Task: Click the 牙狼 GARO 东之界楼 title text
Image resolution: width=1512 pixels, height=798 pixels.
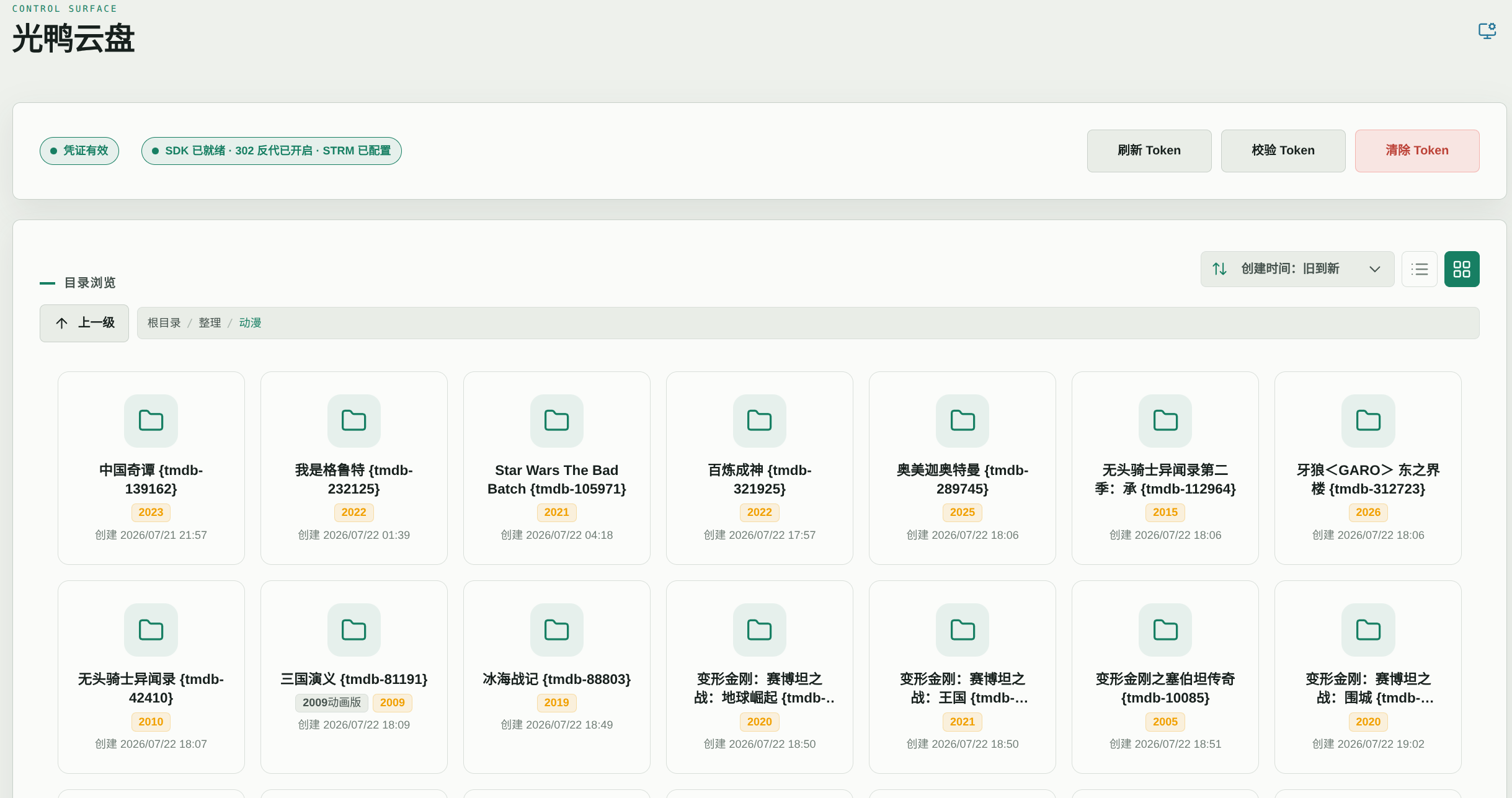Action: [x=1368, y=479]
